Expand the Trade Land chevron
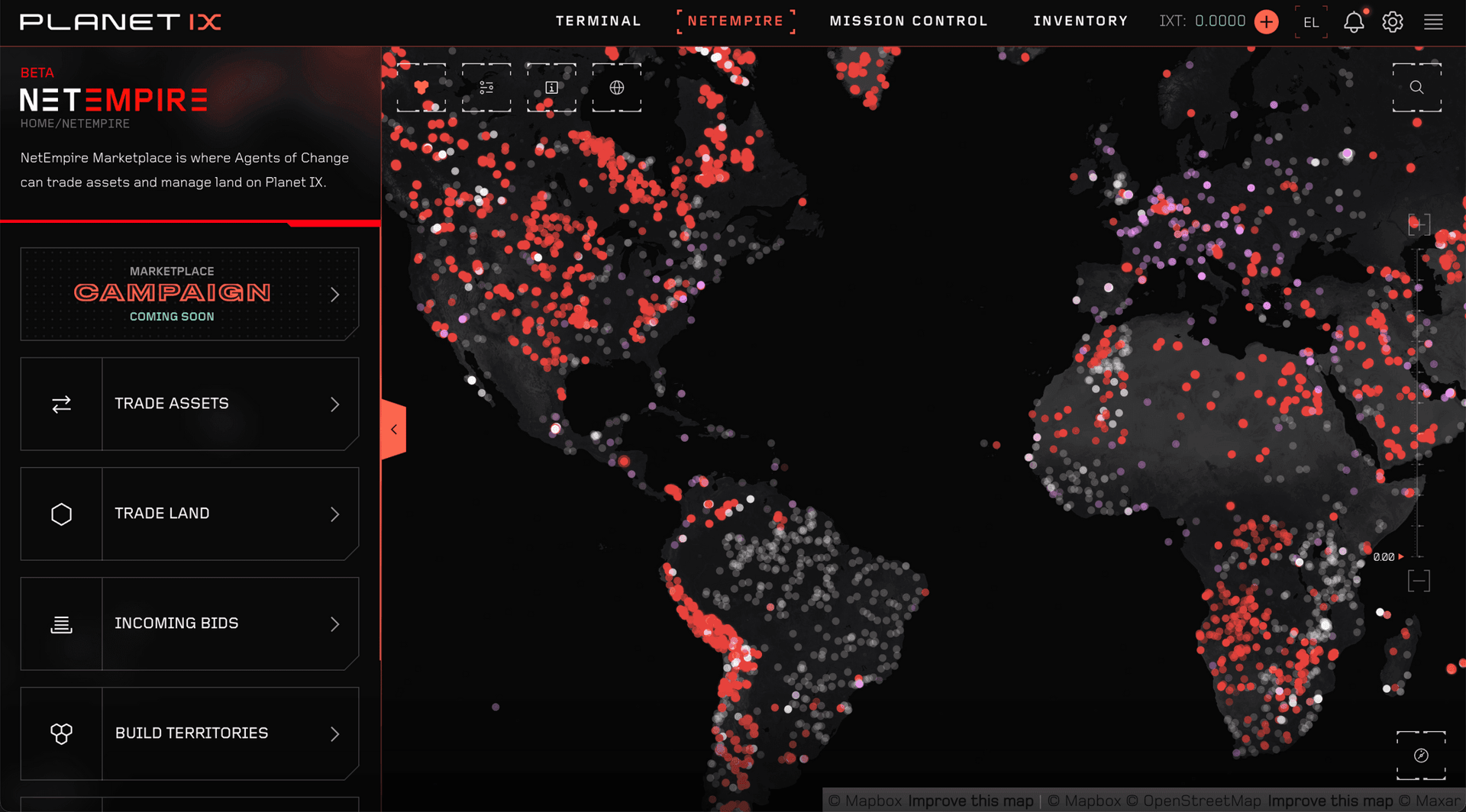The width and height of the screenshot is (1466, 812). pyautogui.click(x=335, y=514)
